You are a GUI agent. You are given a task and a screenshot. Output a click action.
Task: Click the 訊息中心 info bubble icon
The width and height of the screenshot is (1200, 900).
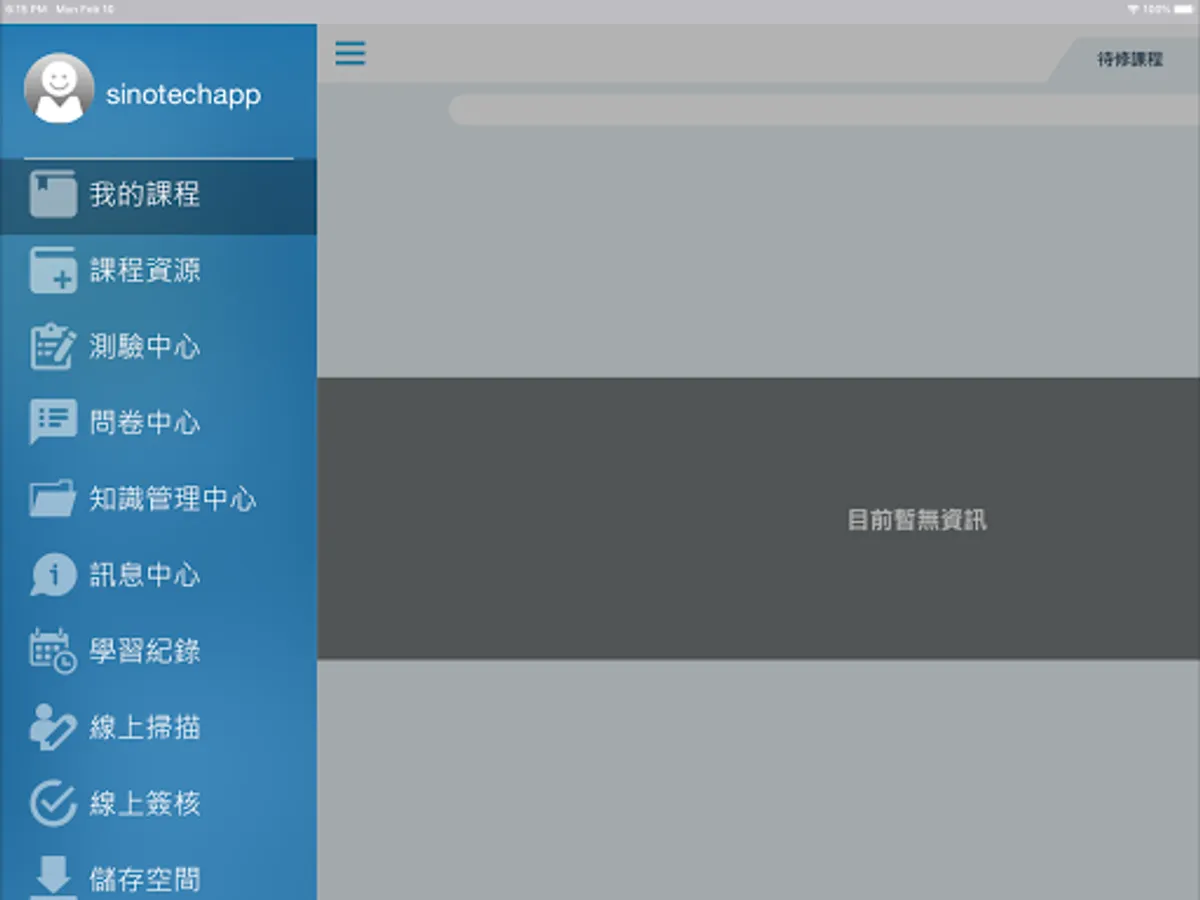point(52,574)
